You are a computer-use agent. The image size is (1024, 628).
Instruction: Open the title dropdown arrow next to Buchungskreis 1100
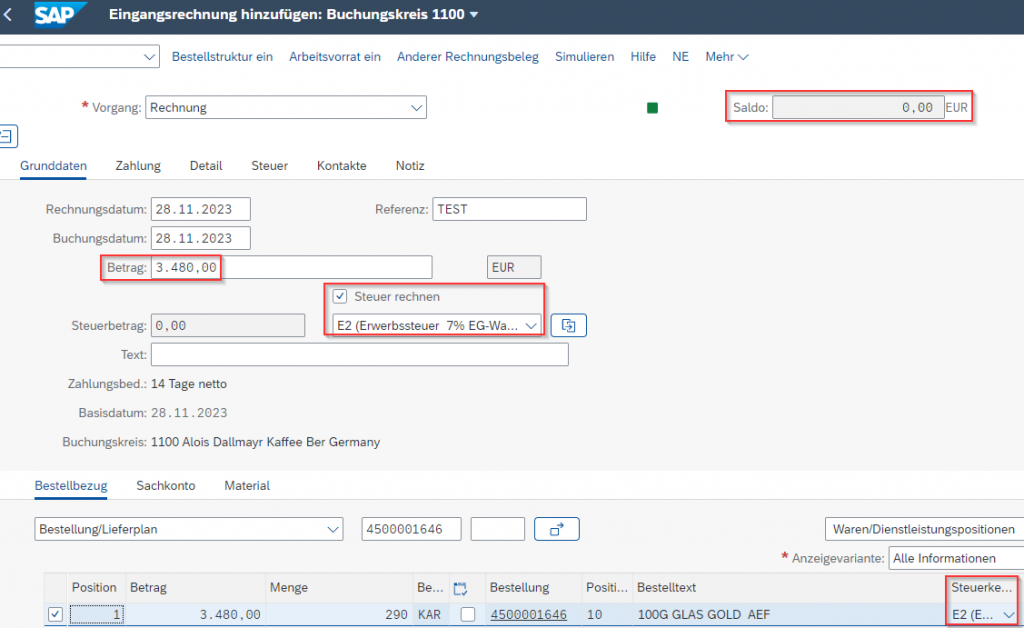(474, 15)
